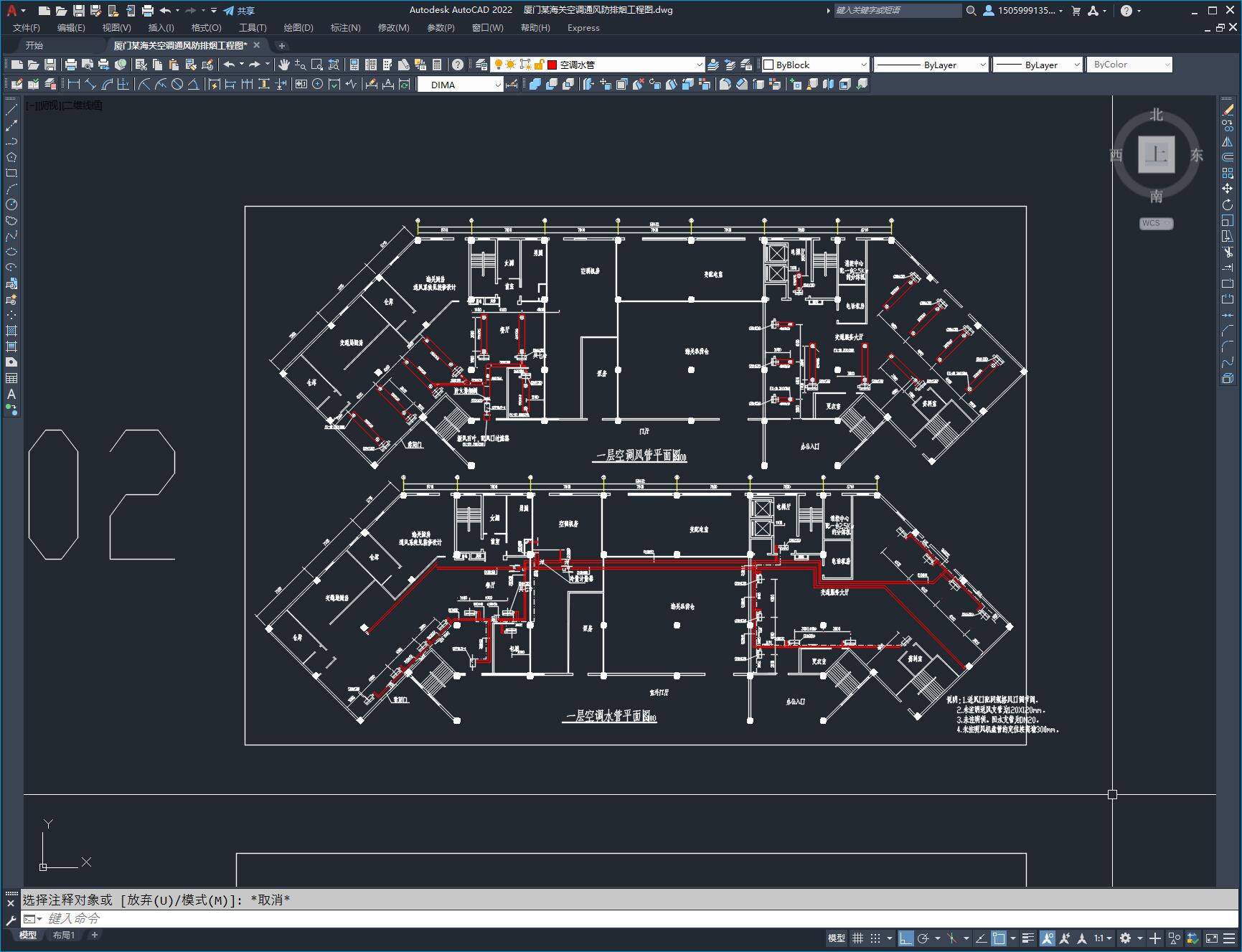This screenshot has height=952, width=1242.
Task: Click the Pan hand icon
Action: pos(284,65)
